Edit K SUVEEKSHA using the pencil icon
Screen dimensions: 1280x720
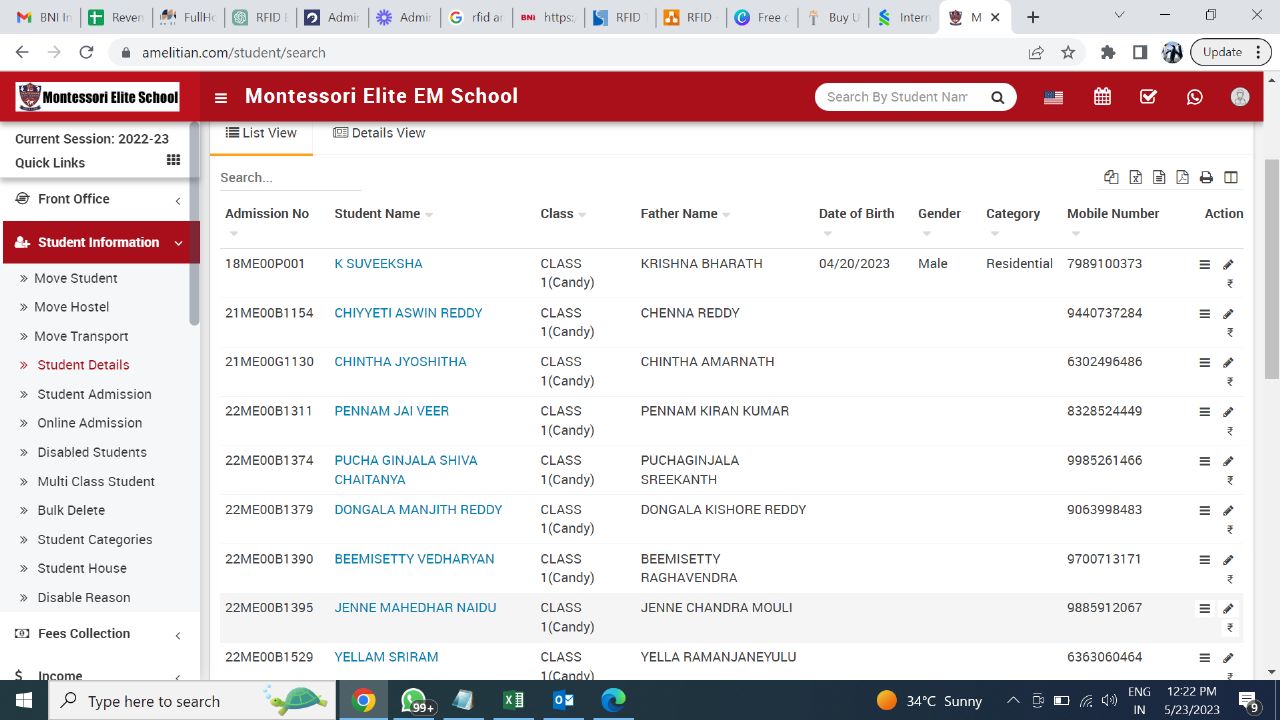(1228, 264)
